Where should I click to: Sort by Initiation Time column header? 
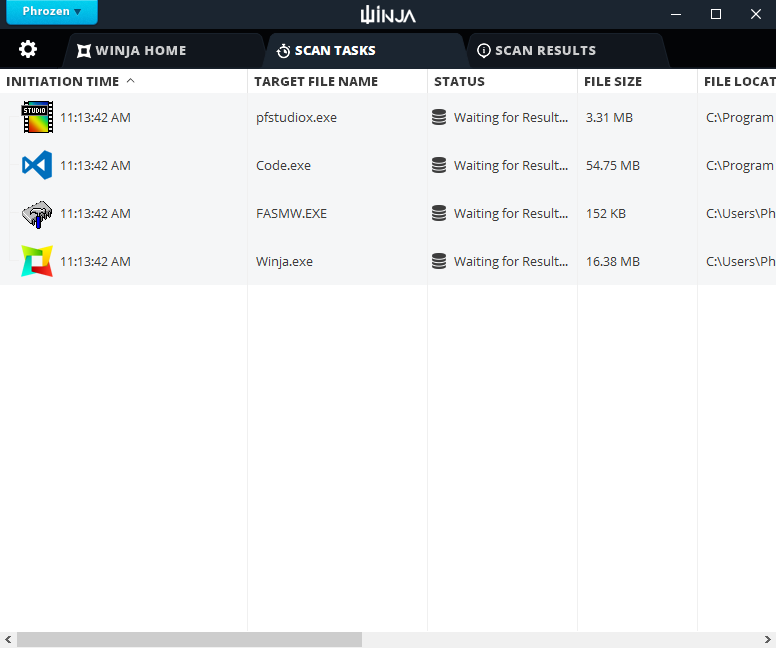[123, 81]
